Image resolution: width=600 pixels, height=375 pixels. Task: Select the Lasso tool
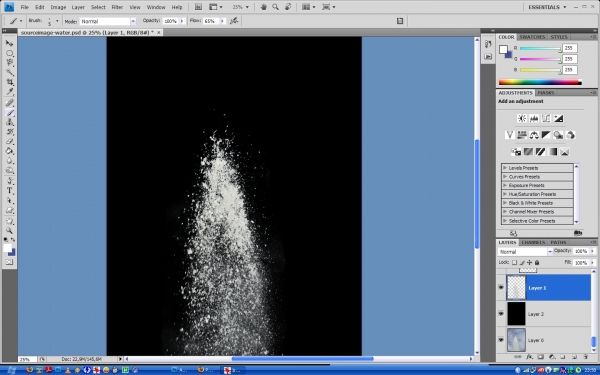10,62
